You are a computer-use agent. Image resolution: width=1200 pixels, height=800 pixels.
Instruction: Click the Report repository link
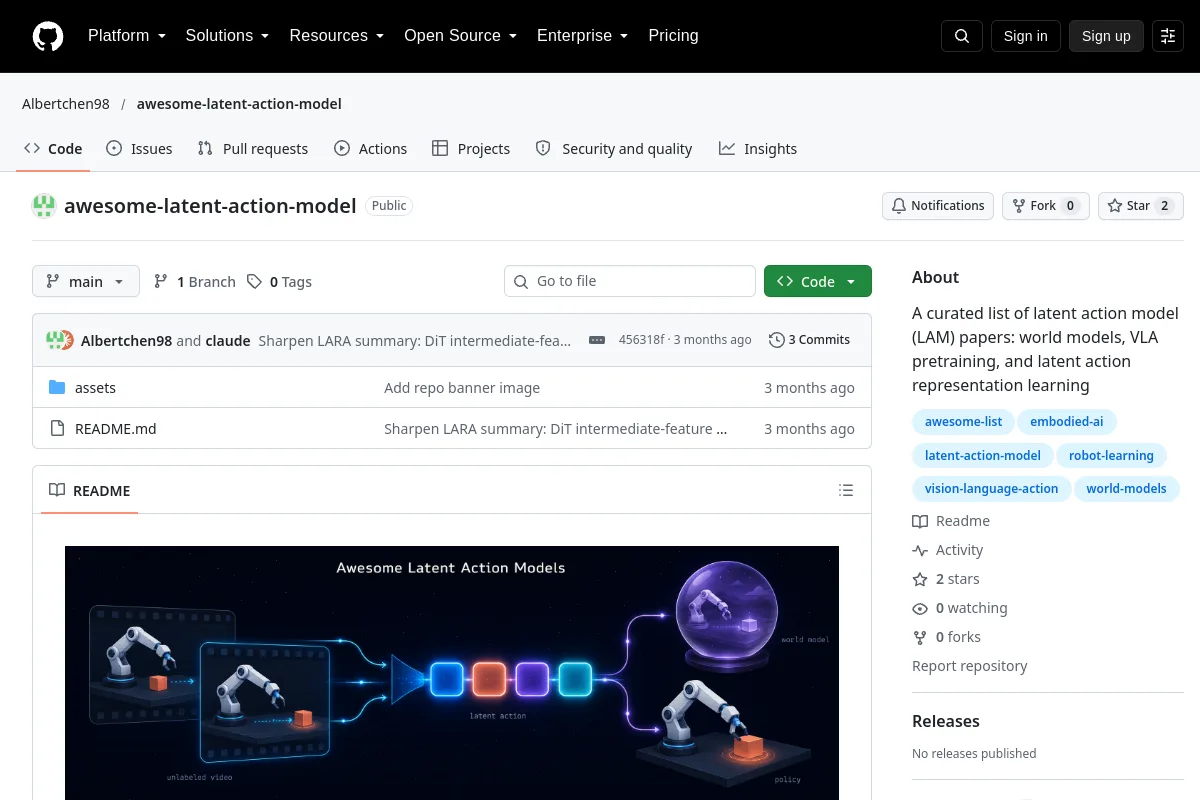click(x=969, y=666)
